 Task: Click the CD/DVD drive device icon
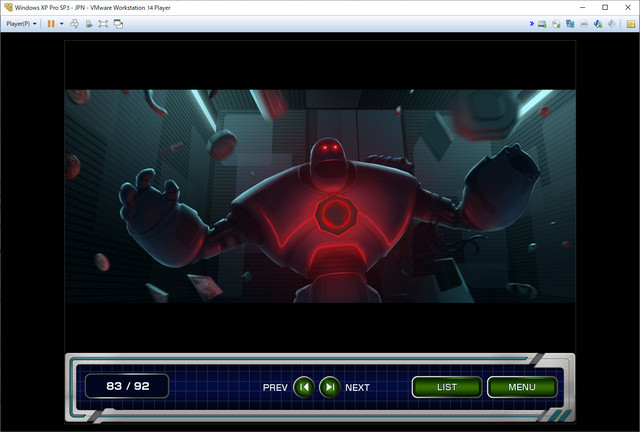(556, 24)
